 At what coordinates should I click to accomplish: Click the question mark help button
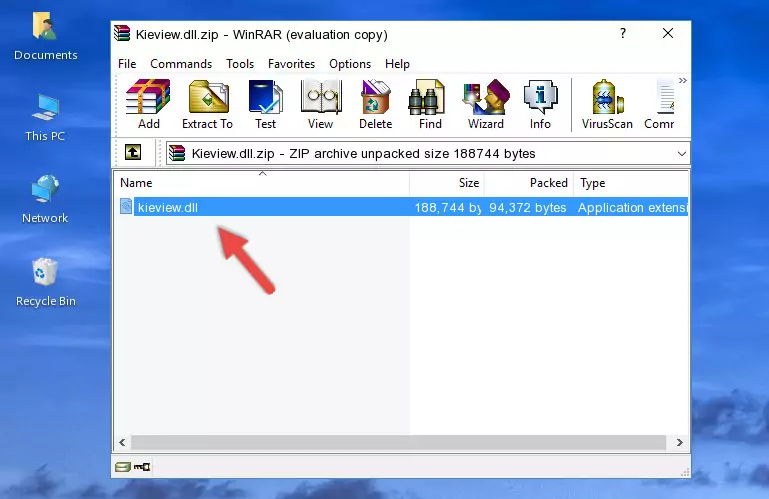coord(623,33)
